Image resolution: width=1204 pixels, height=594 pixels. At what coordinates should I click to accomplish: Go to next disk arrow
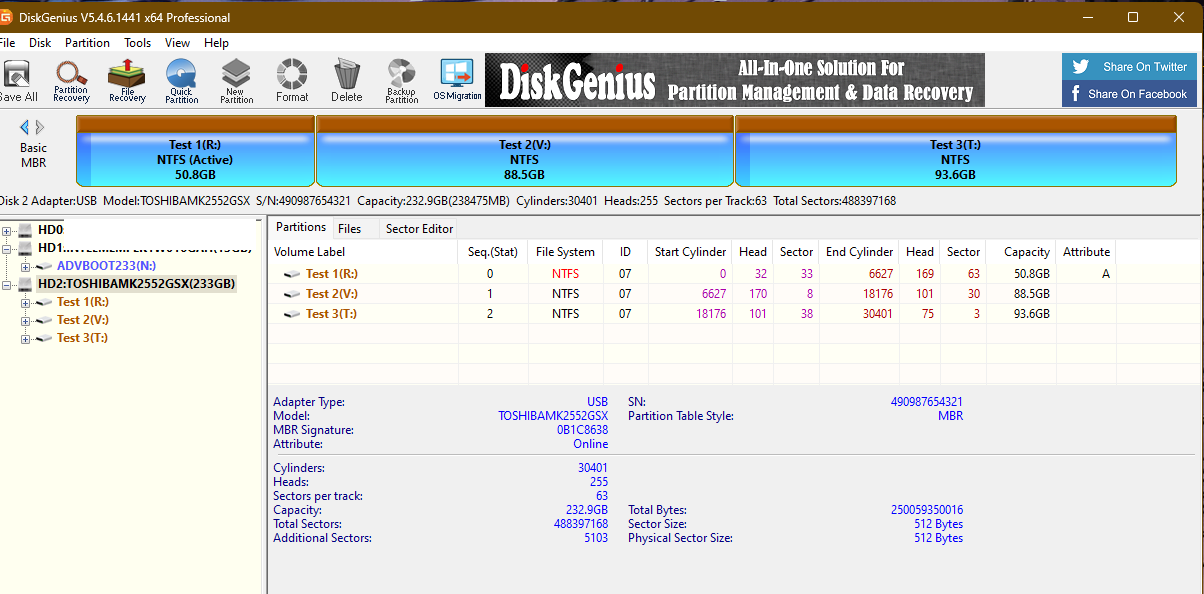[x=40, y=127]
